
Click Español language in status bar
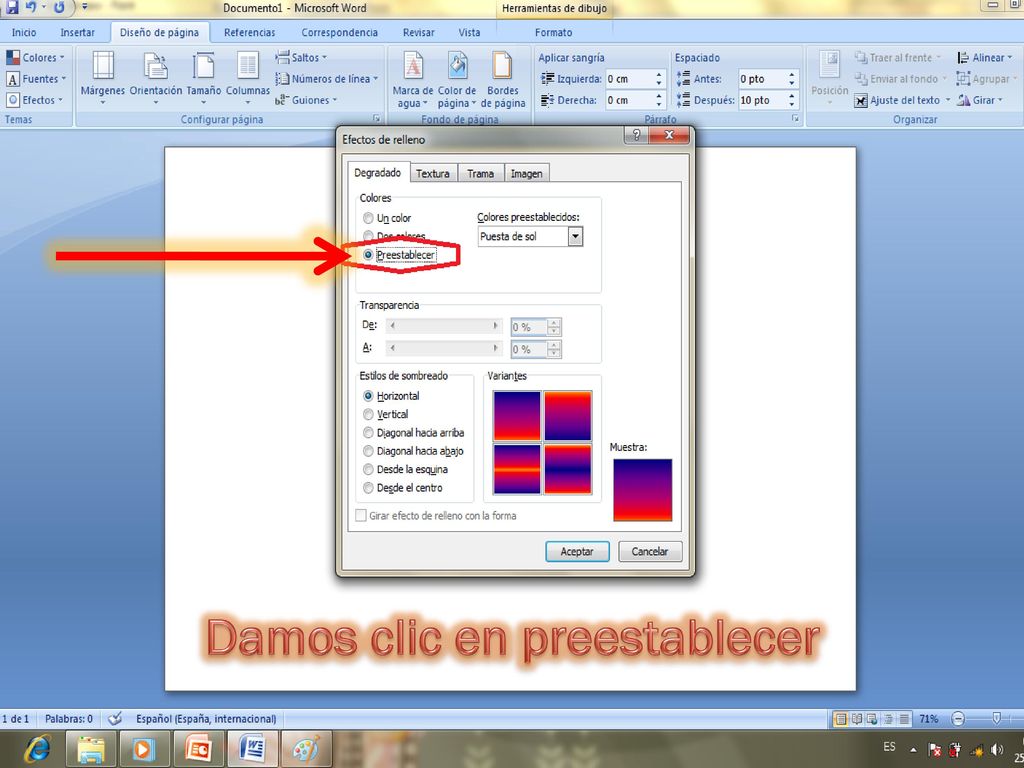[x=206, y=718]
